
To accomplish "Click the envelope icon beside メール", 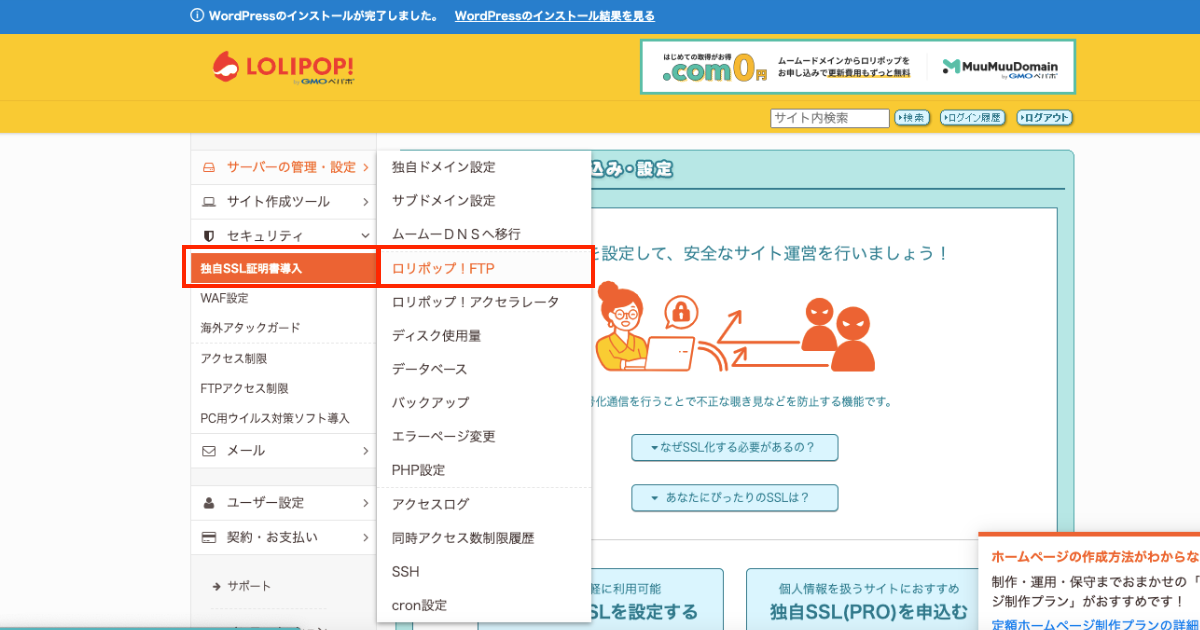I will tap(209, 451).
